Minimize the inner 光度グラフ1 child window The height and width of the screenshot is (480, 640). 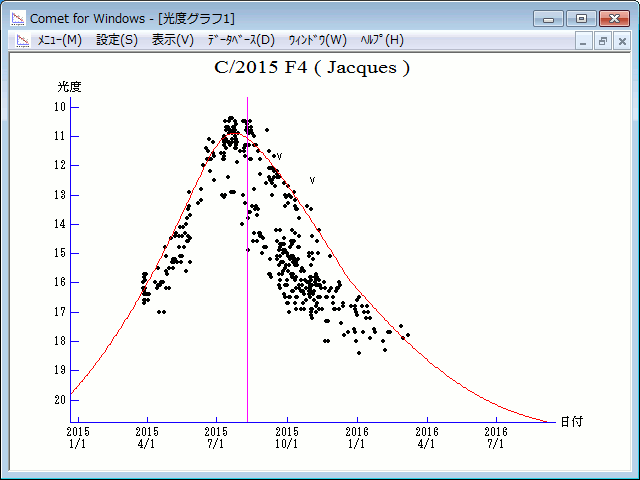click(x=583, y=41)
